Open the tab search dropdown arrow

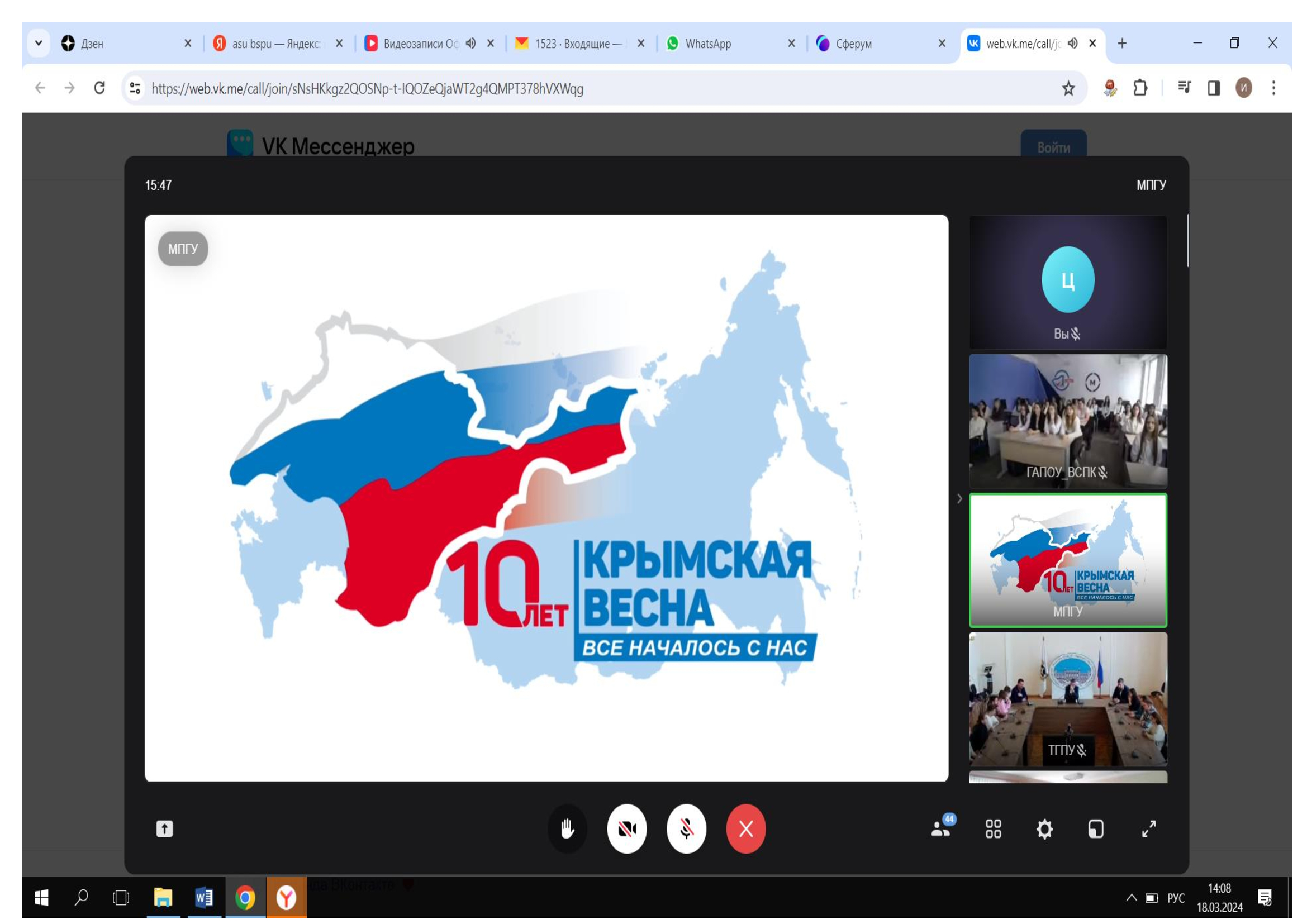(x=39, y=43)
